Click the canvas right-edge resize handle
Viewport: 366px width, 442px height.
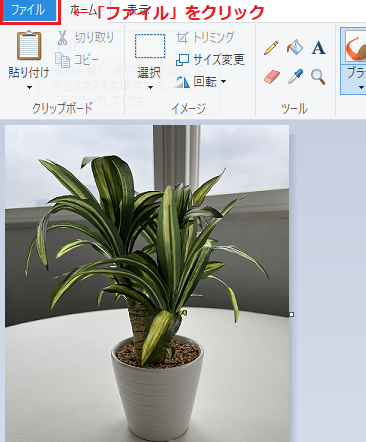pyautogui.click(x=292, y=314)
